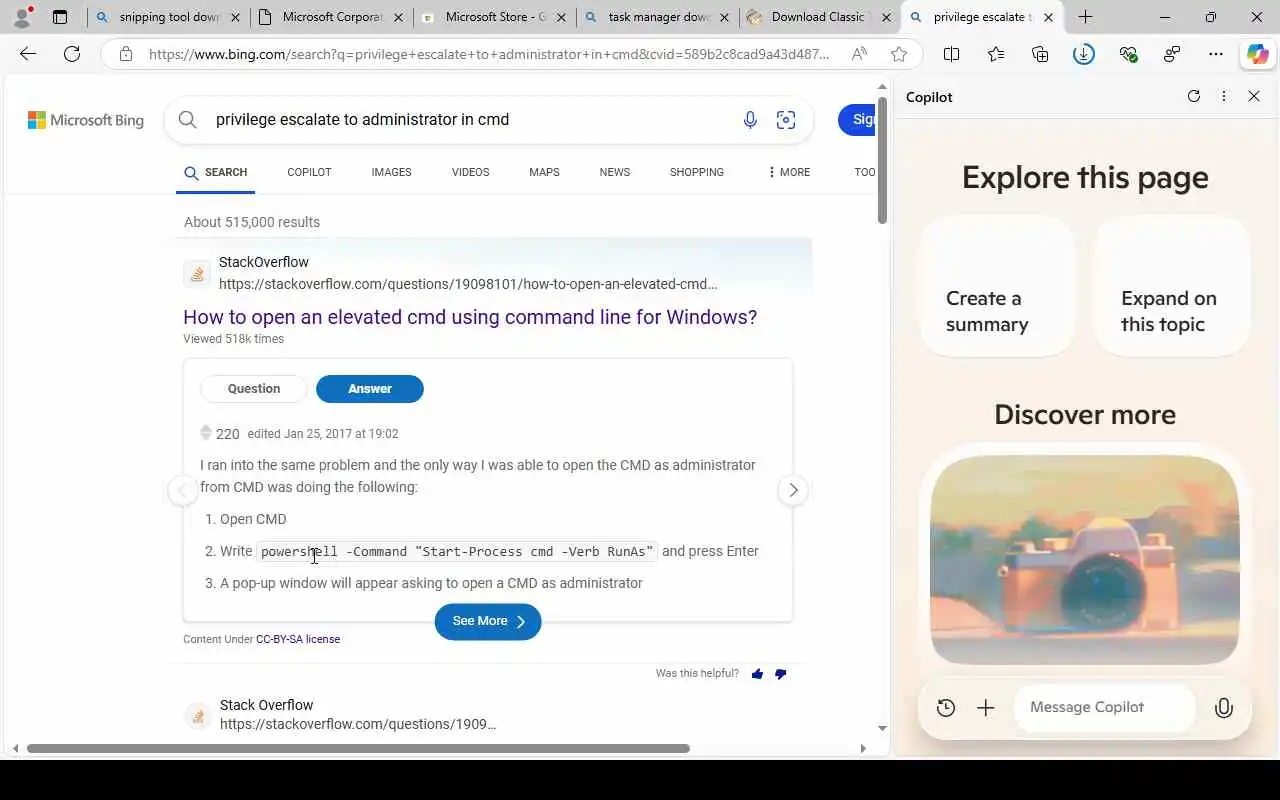The width and height of the screenshot is (1280, 800).
Task: Open the VIDEOS search tab
Action: pos(470,172)
